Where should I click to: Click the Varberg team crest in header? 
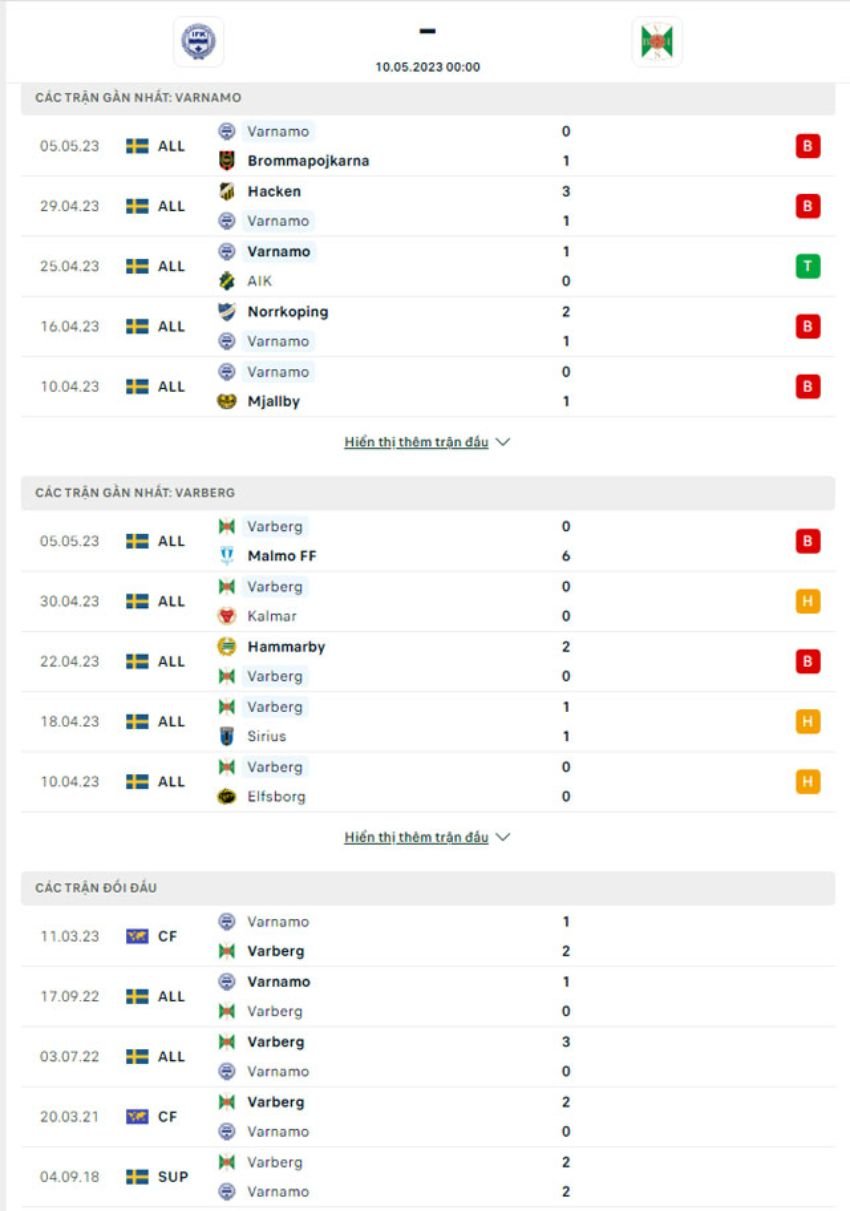pyautogui.click(x=657, y=42)
